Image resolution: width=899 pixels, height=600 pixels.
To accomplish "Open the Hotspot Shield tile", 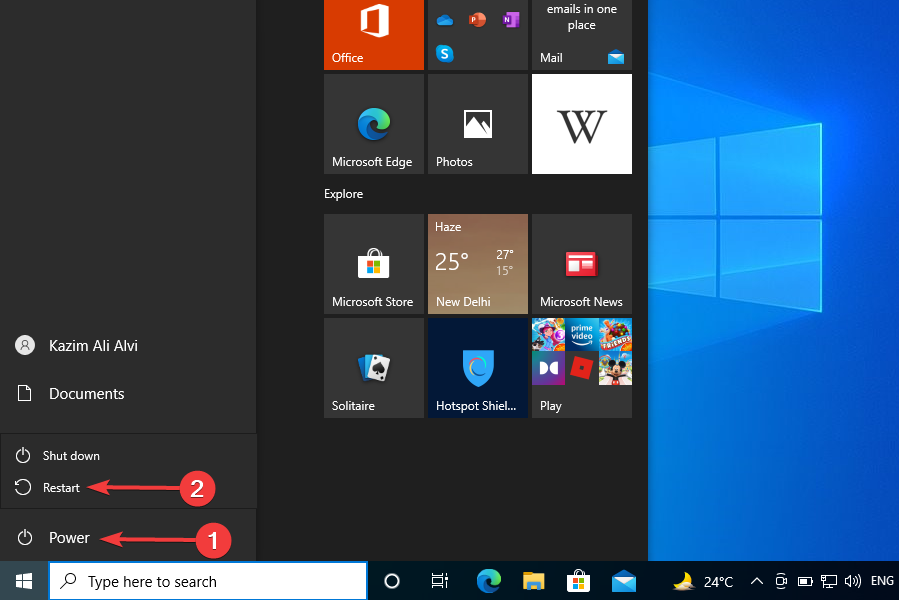I will (477, 368).
